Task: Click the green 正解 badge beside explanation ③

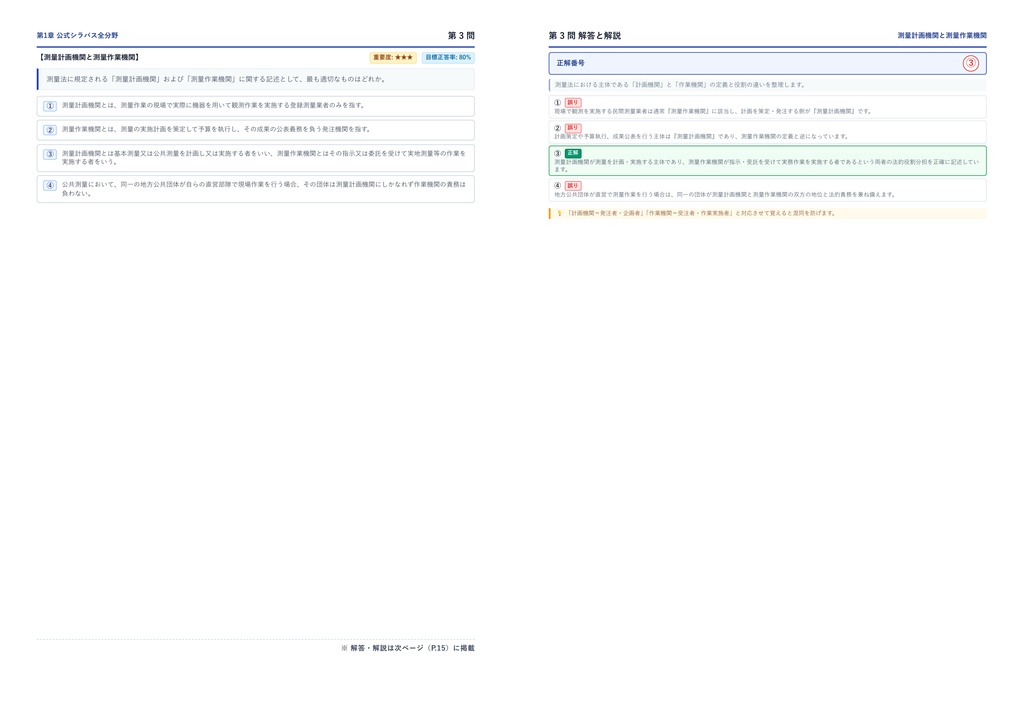Action: [x=573, y=153]
